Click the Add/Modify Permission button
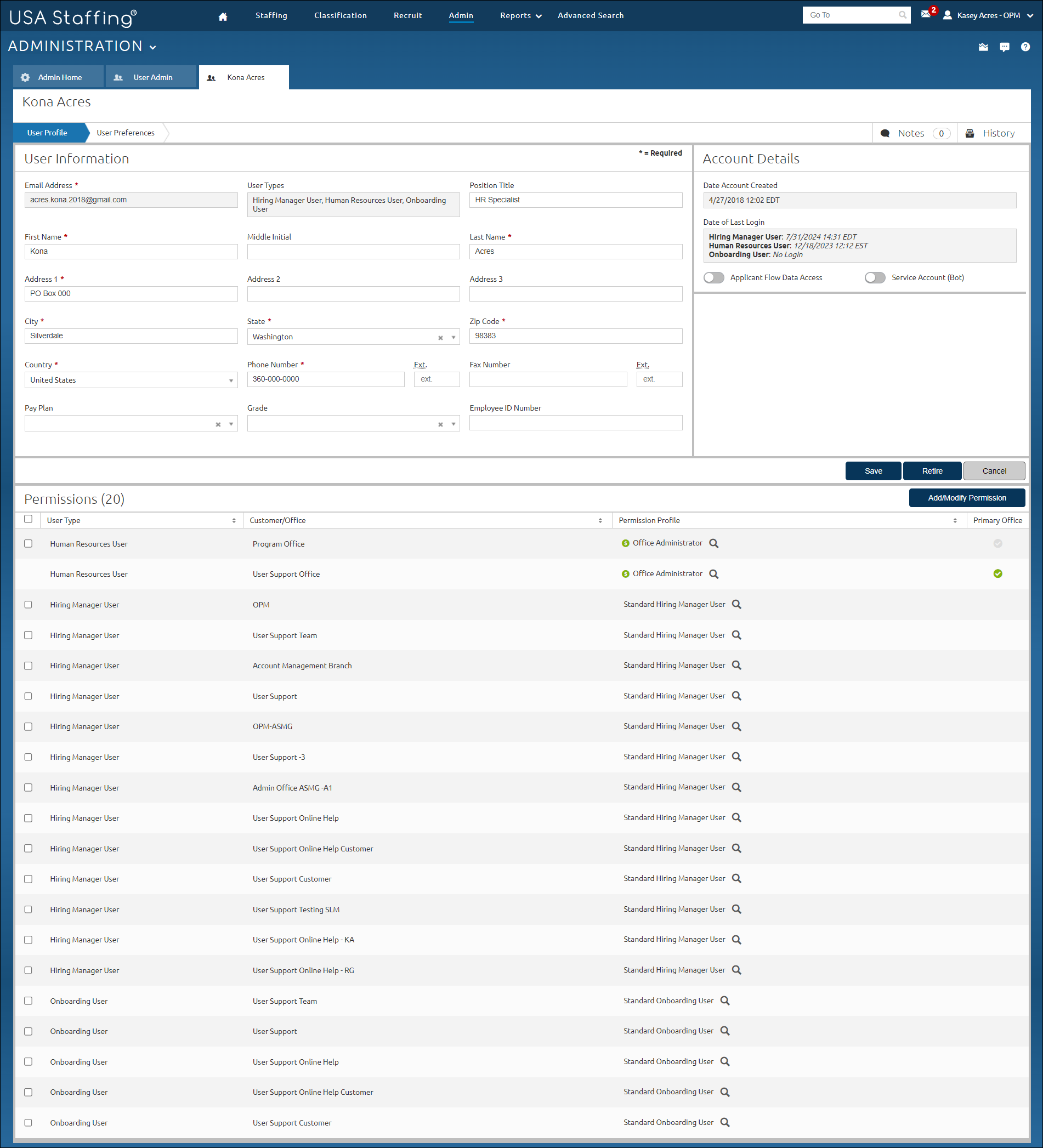This screenshot has width=1043, height=1148. click(x=967, y=497)
